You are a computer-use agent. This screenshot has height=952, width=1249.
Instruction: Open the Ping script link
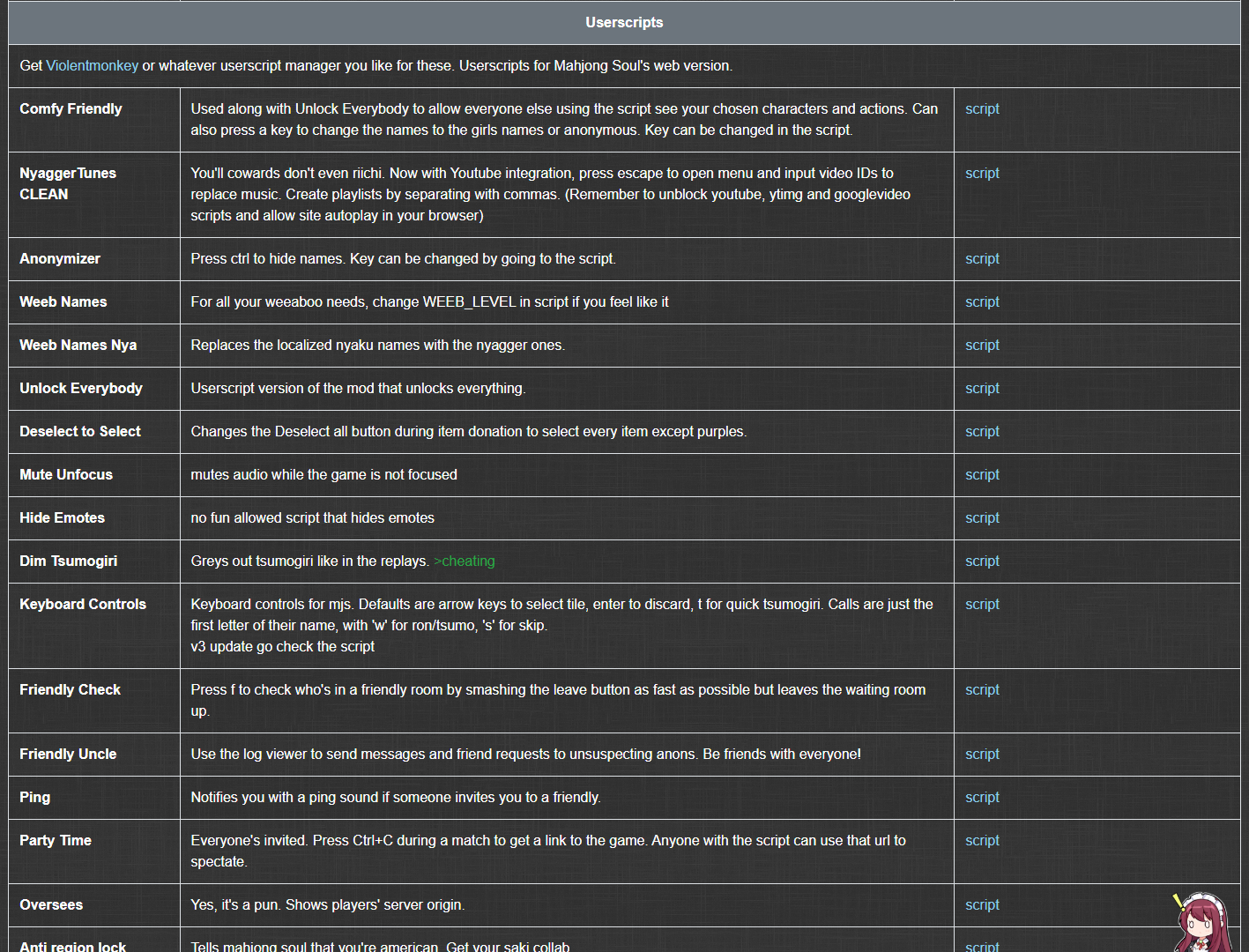982,797
